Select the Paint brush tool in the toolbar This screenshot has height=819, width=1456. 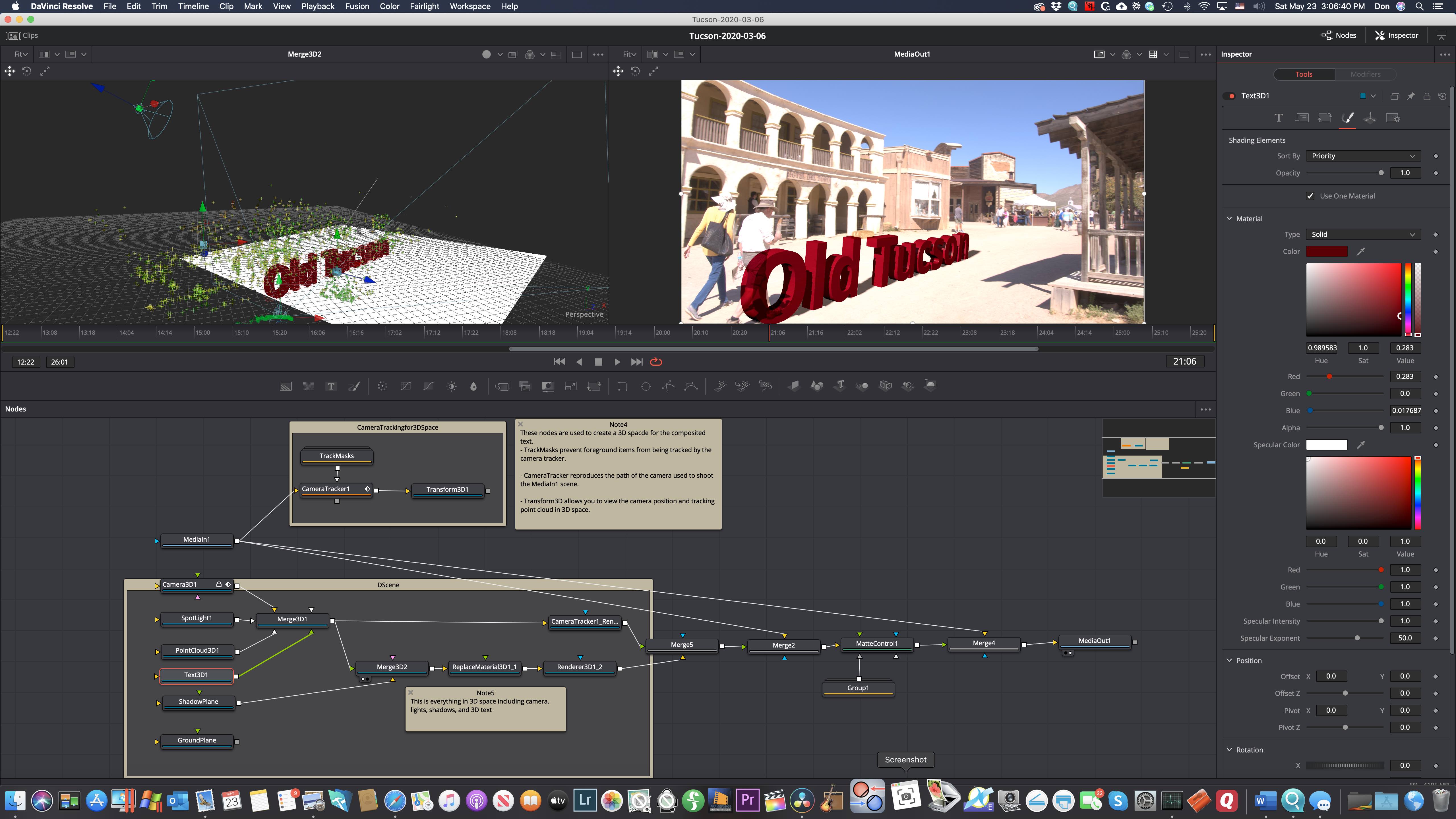click(x=354, y=386)
